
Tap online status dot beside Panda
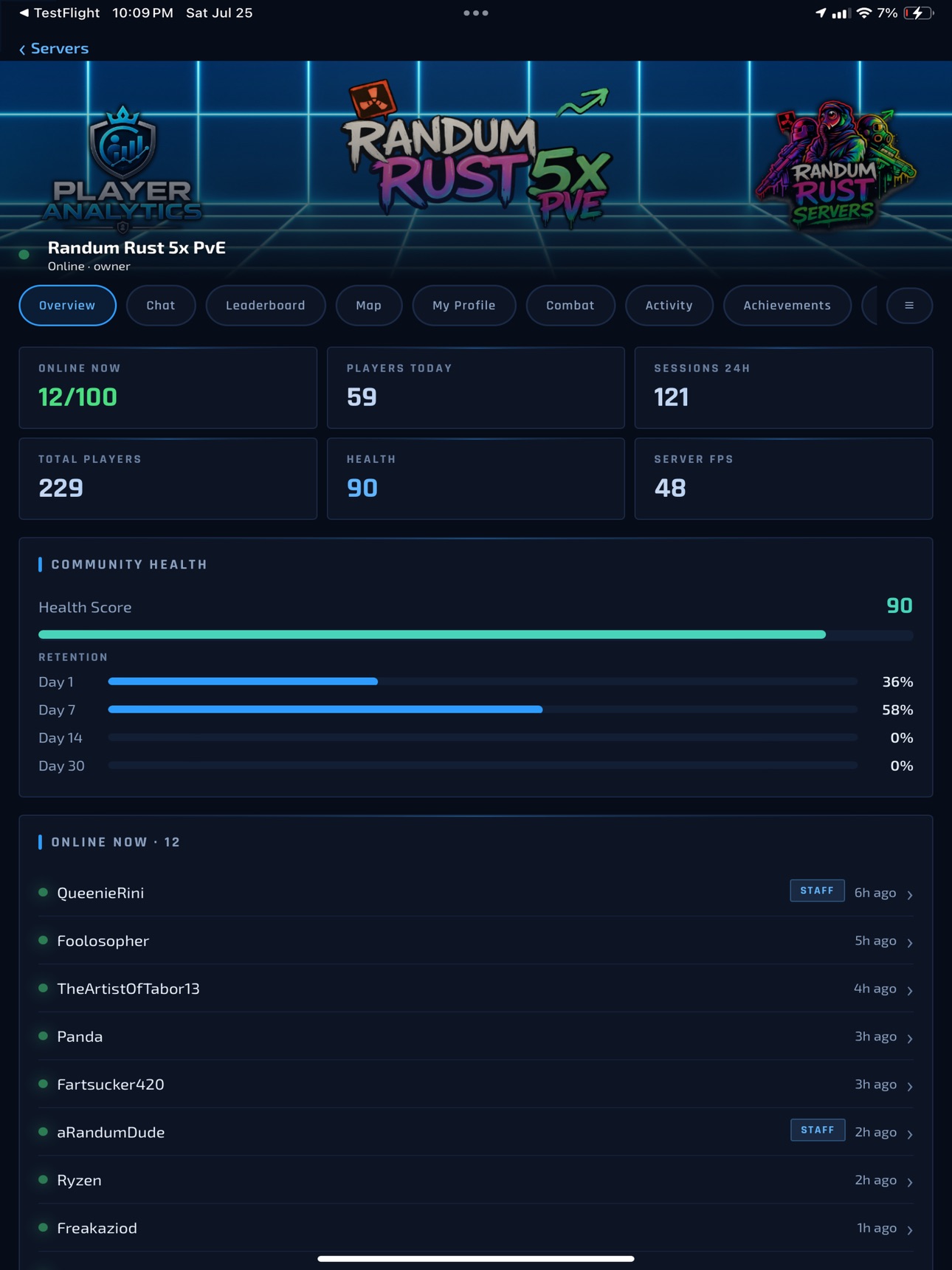point(44,1036)
